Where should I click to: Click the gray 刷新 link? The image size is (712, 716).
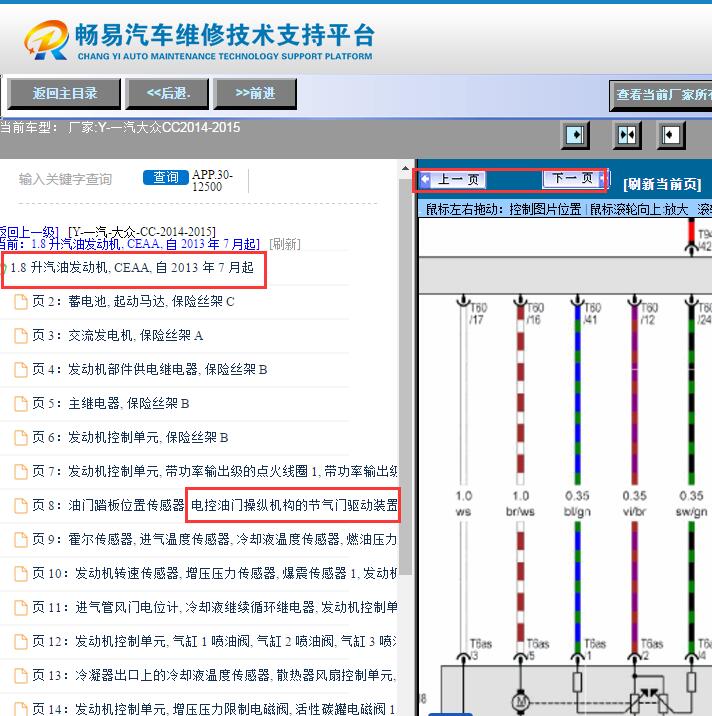pyautogui.click(x=285, y=244)
